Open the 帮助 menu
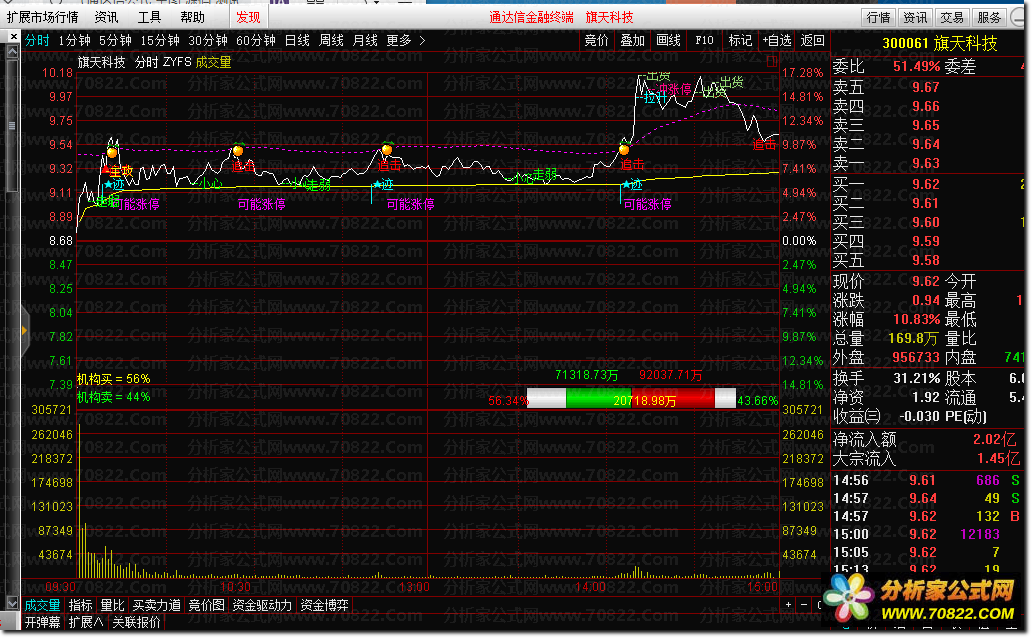This screenshot has height=638, width=1033. pos(192,17)
